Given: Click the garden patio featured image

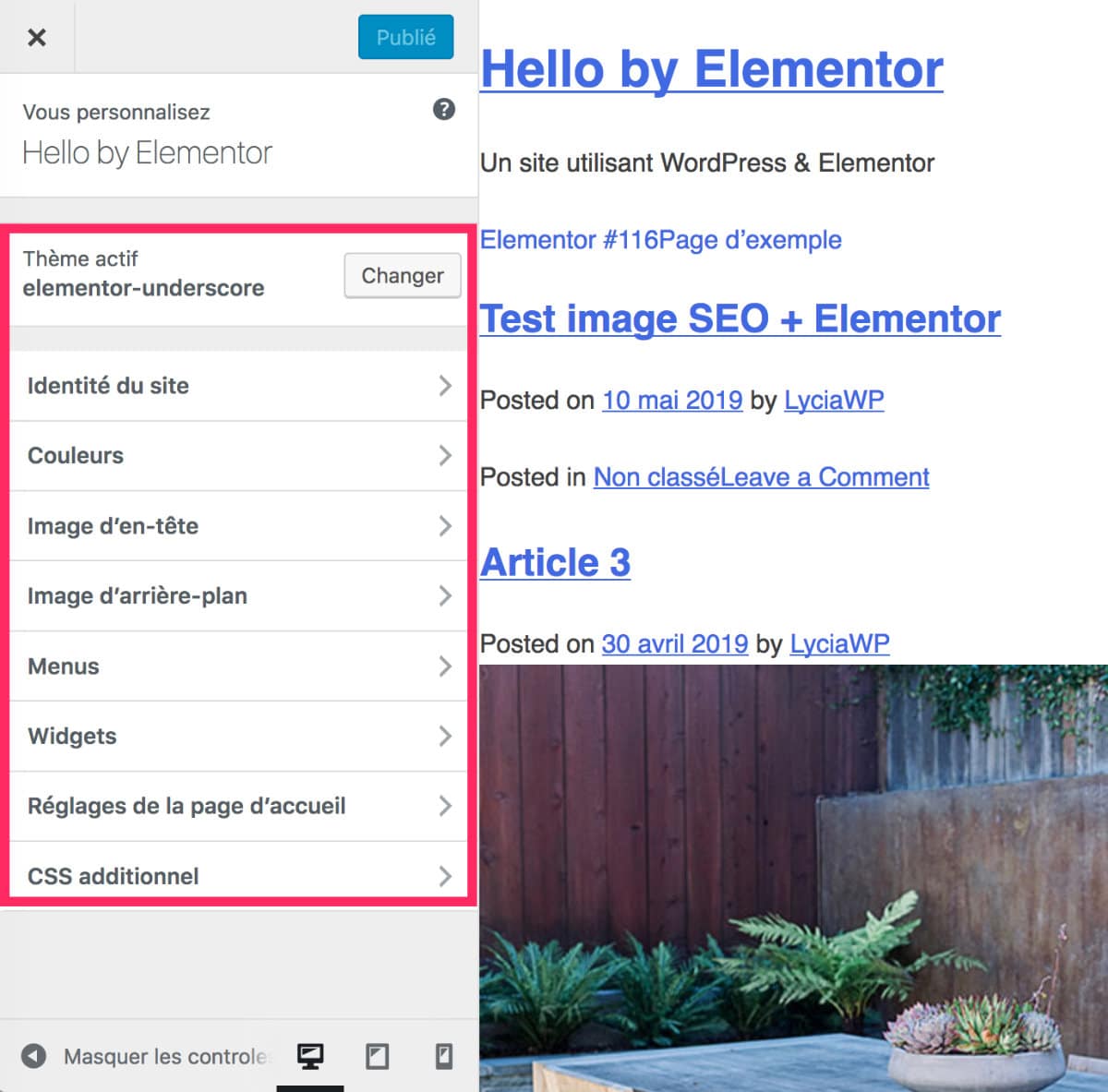Looking at the screenshot, I should click(793, 877).
